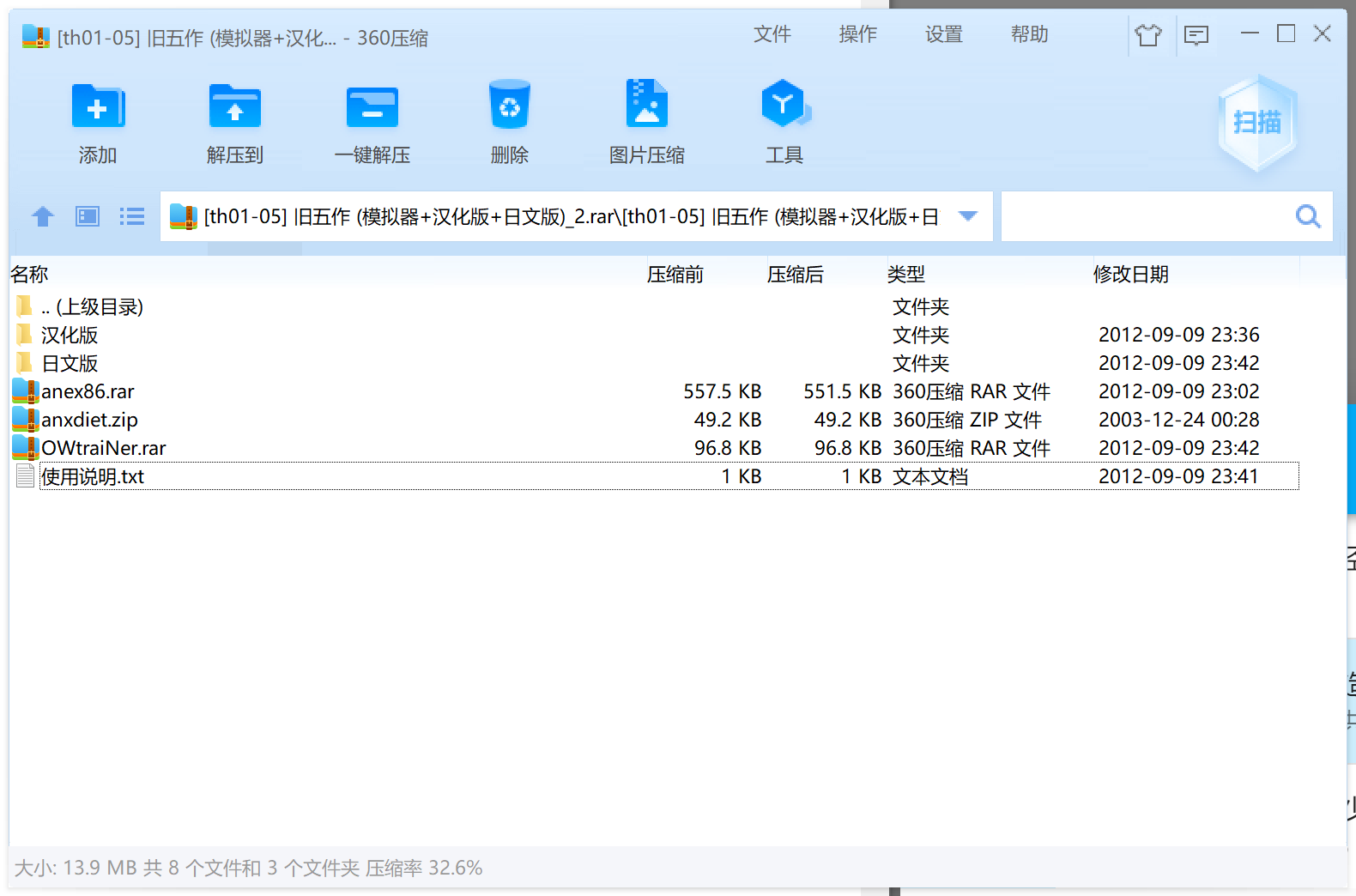Select the anex86.rar file
The height and width of the screenshot is (896, 1356).
88,392
